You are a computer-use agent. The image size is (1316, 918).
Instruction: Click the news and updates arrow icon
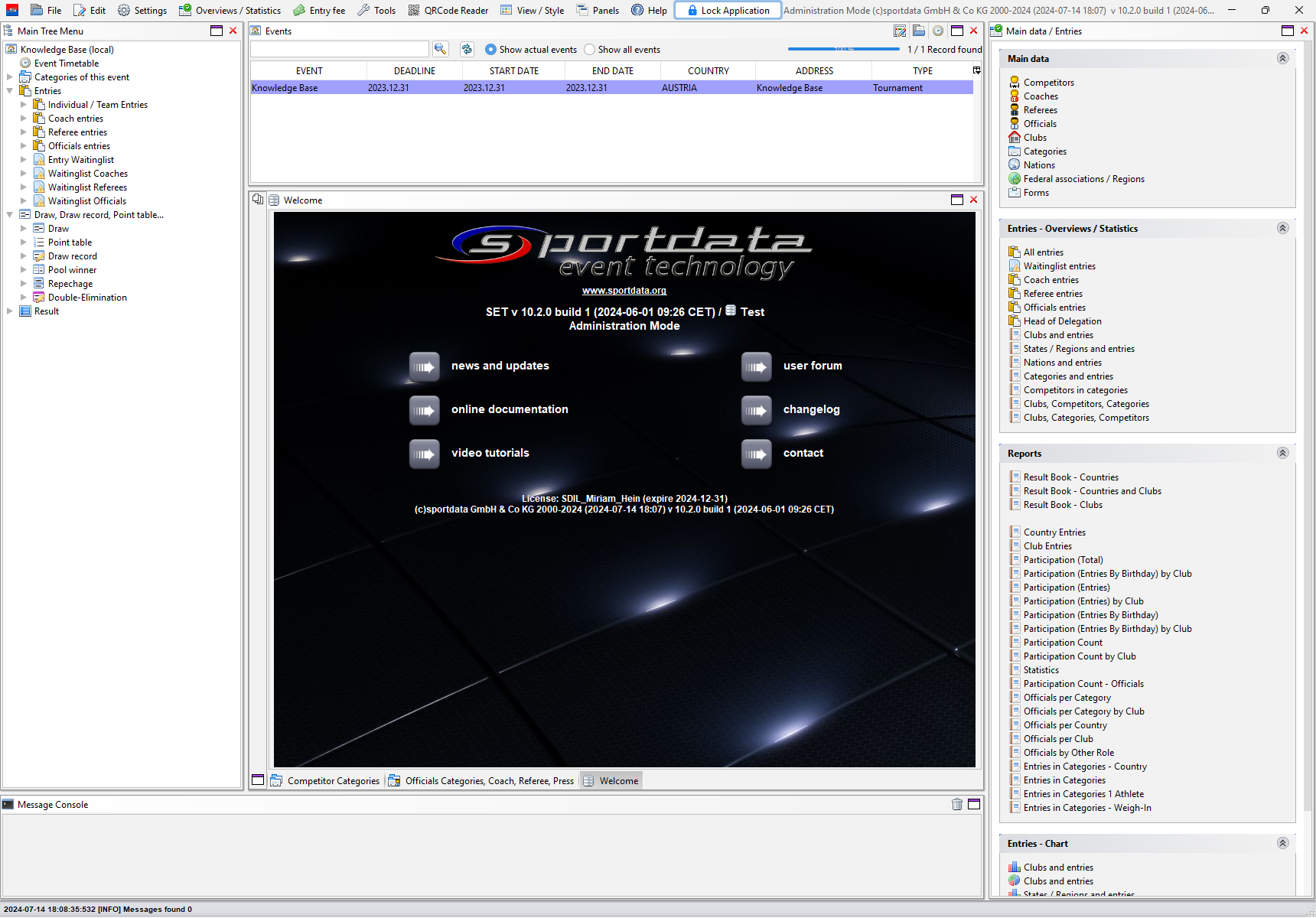pos(424,366)
